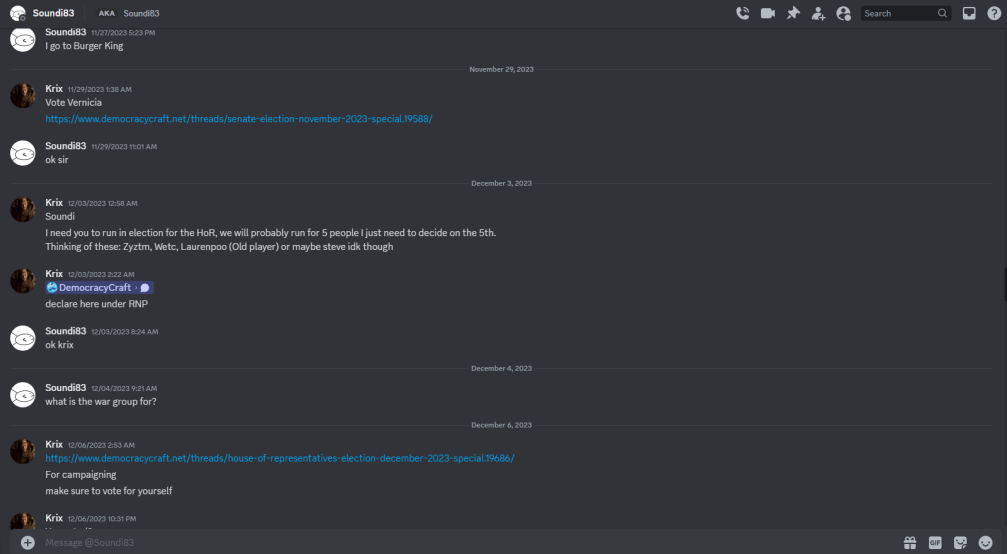Click Krix's avatar on the Vote Vernicia message
This screenshot has width=1007, height=554.
coord(22,96)
